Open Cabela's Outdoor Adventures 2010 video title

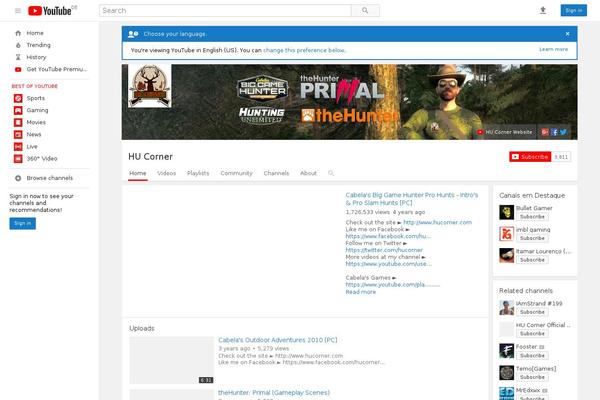(278, 340)
